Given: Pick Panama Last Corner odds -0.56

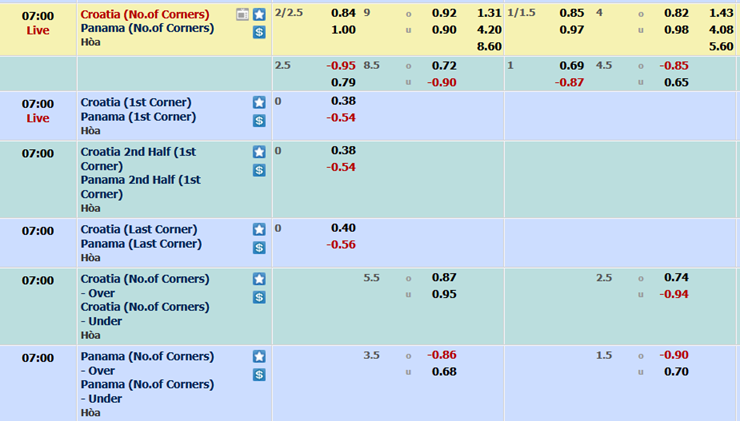Looking at the screenshot, I should pyautogui.click(x=341, y=244).
